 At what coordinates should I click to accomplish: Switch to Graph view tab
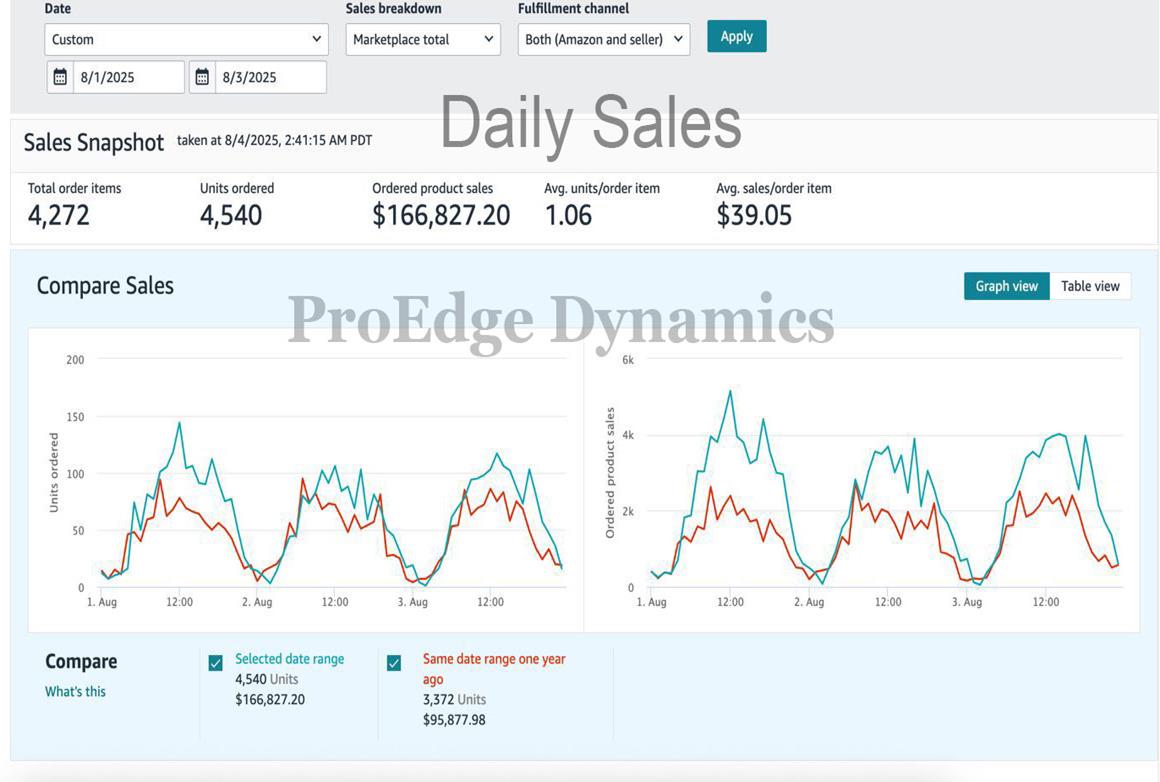coord(1006,286)
